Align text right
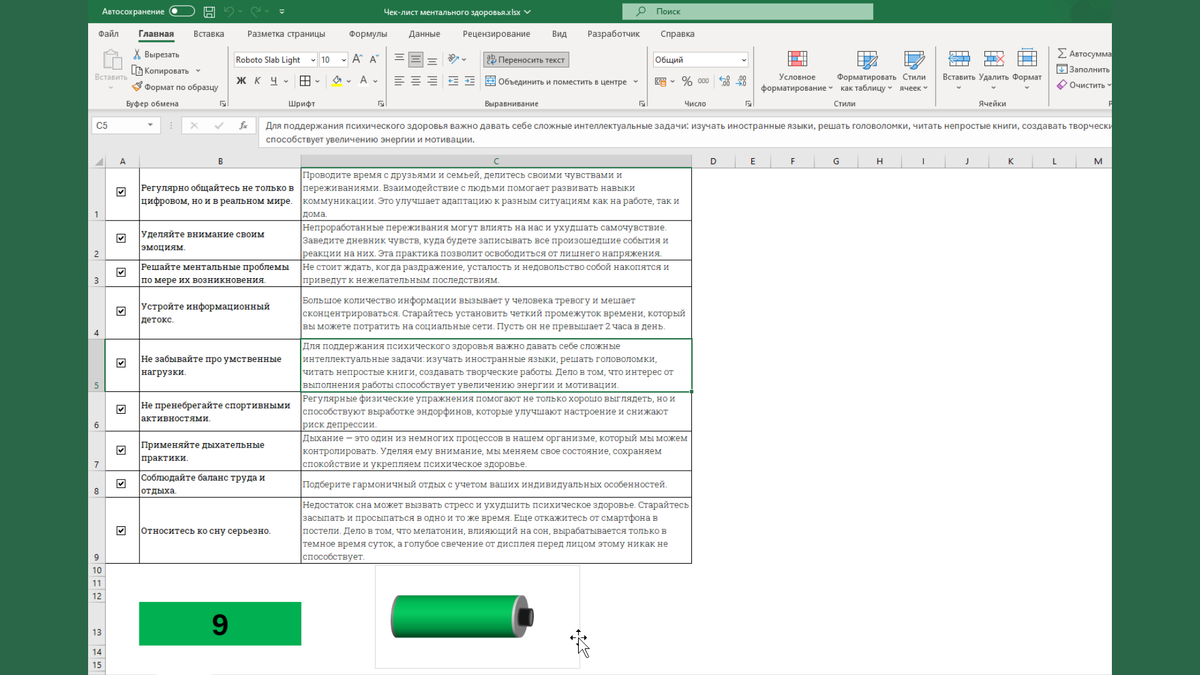 432,81
